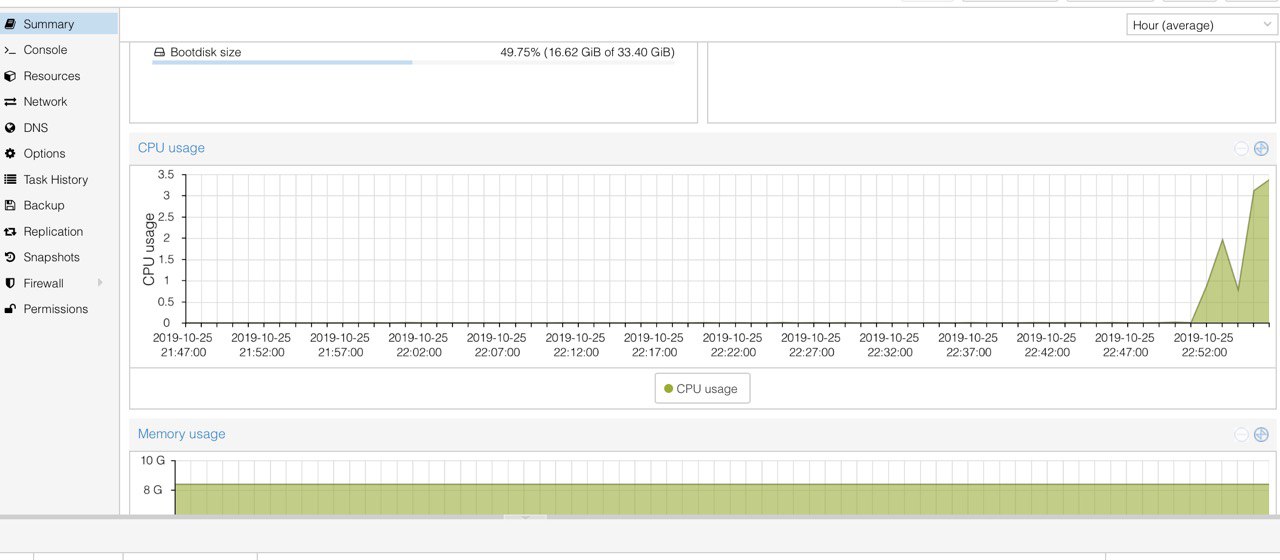1280x560 pixels.
Task: Click the Snapshots history icon
Action: [x=11, y=258]
